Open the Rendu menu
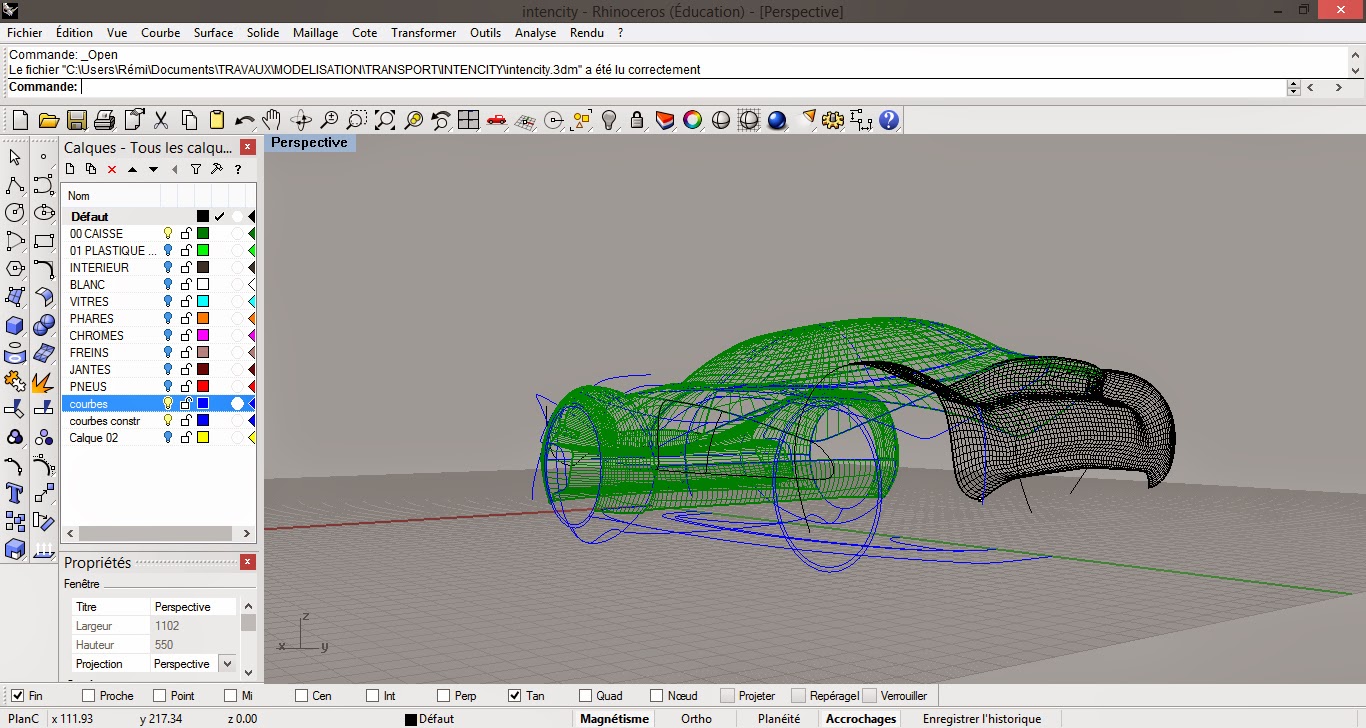Screen dimensions: 1366x728 click(587, 33)
